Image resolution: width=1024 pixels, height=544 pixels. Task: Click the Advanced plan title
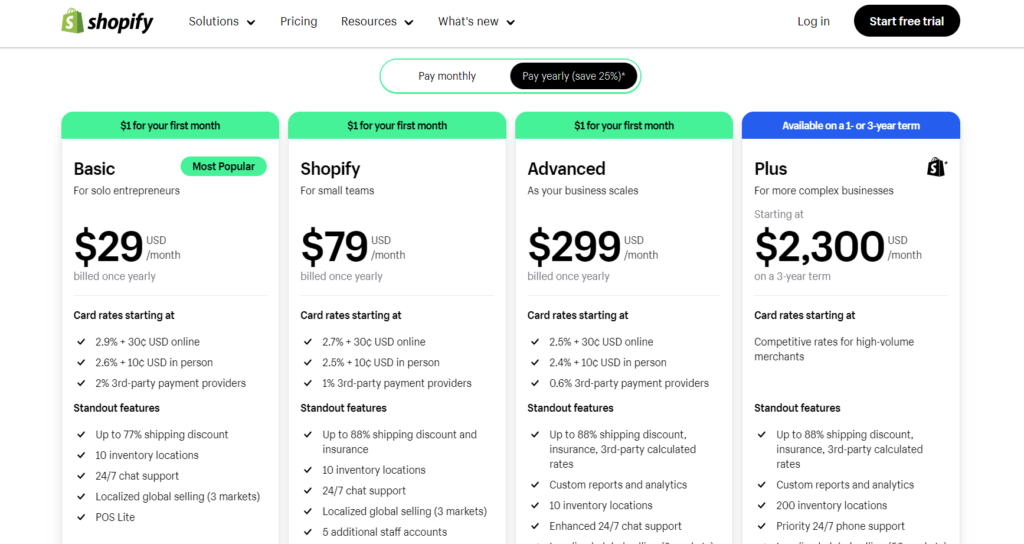566,168
